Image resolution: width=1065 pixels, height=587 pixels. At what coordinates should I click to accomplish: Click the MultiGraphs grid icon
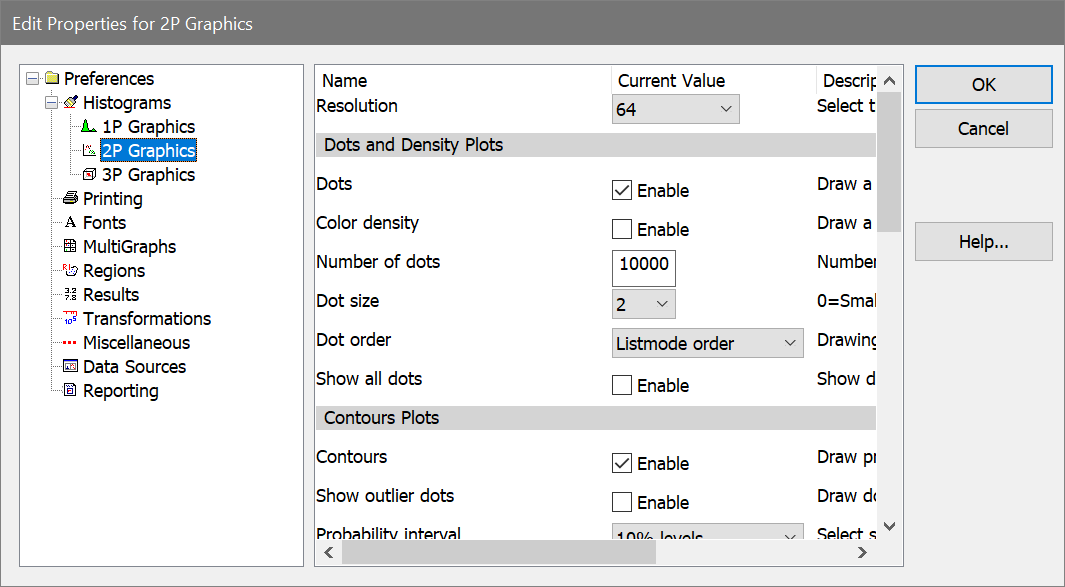[x=70, y=247]
